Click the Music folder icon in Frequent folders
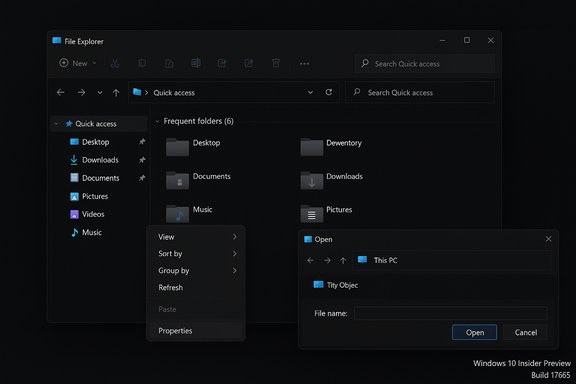The image size is (576, 384). pos(177,213)
